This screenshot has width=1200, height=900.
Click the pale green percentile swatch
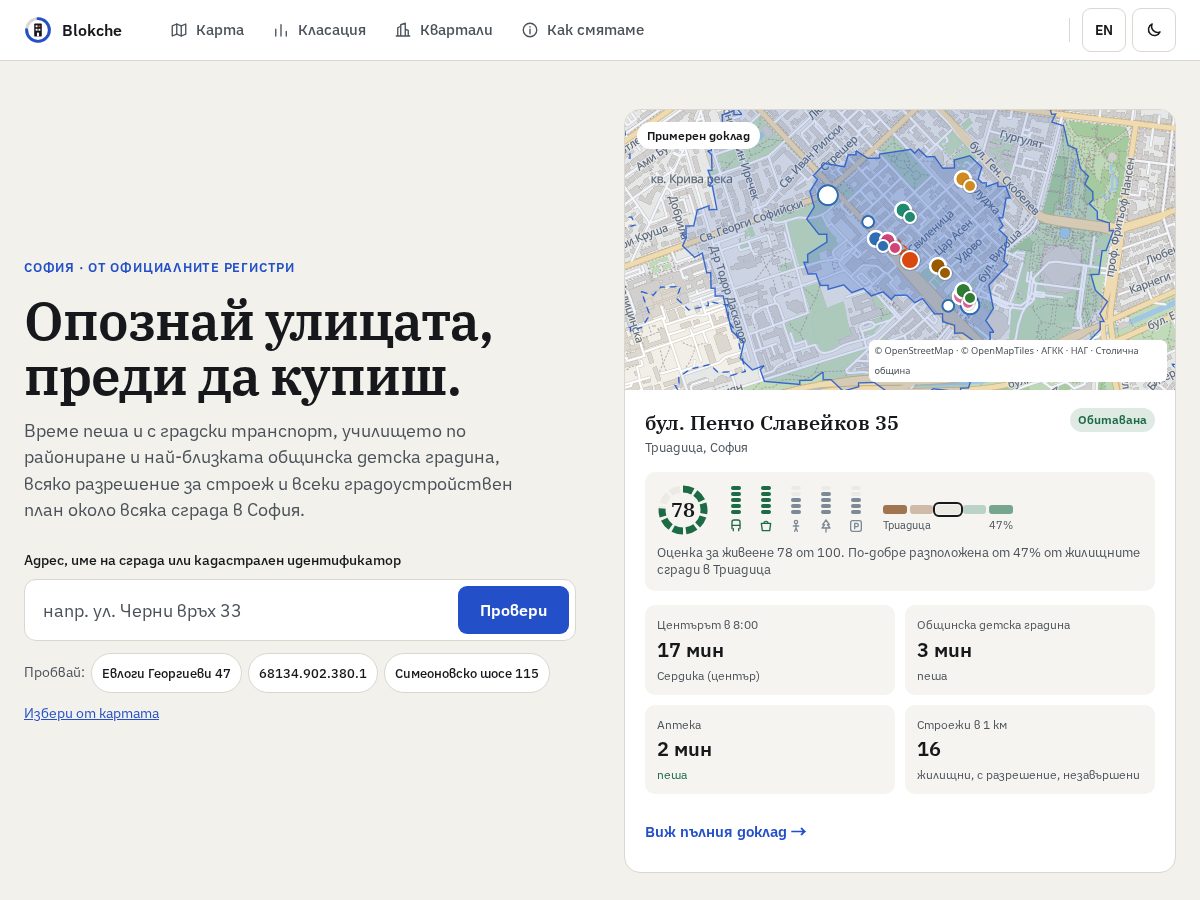975,510
